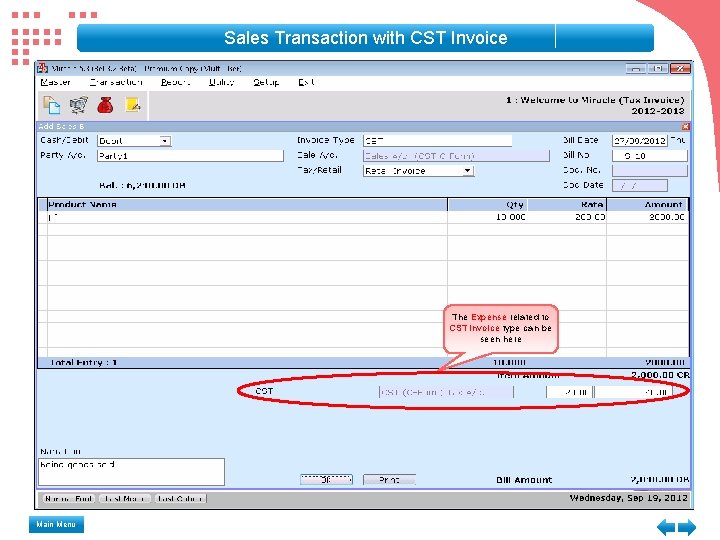Click the yellow note toolbar icon
720x540 pixels.
click(x=133, y=105)
